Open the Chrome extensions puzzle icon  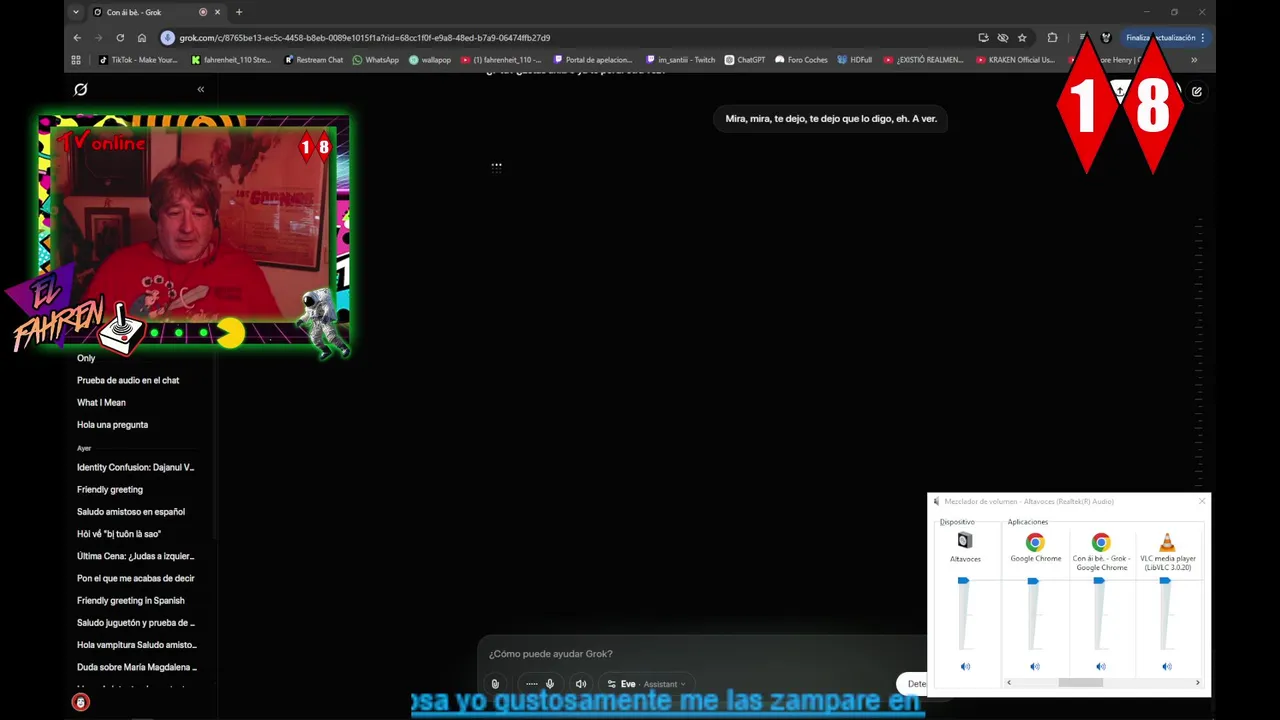(x=1052, y=38)
